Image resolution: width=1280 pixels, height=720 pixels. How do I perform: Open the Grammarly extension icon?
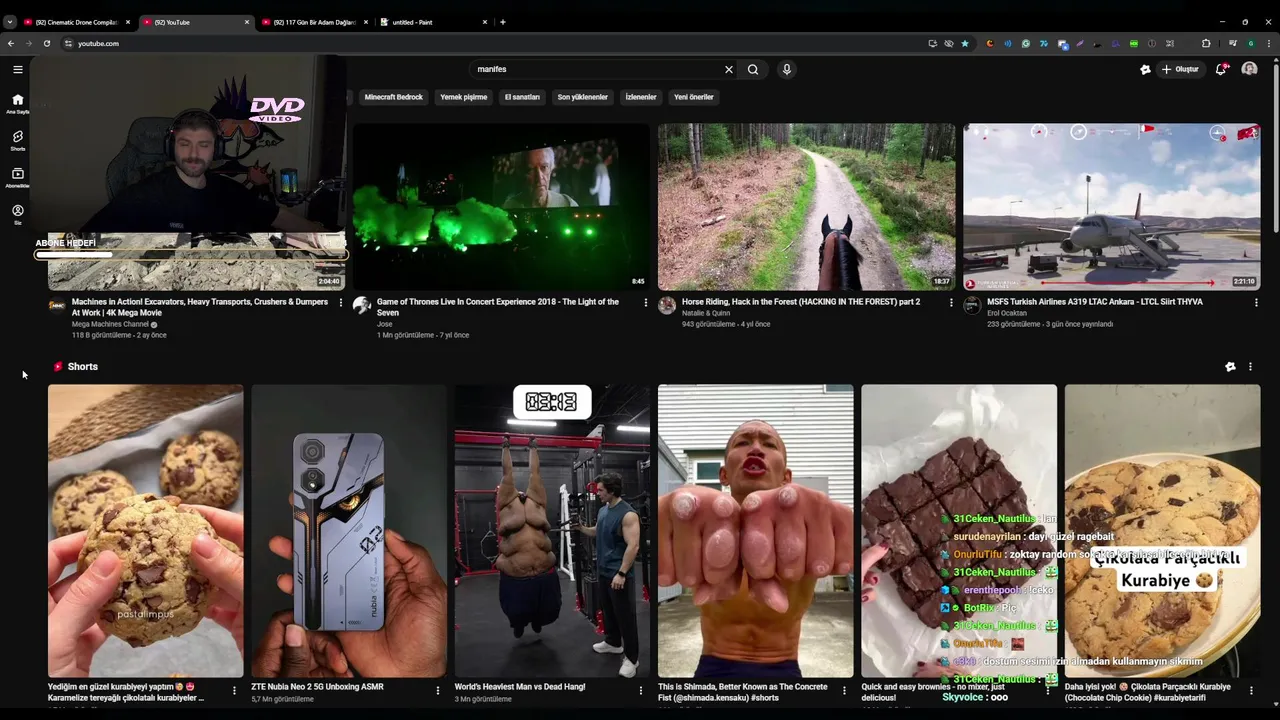[x=1026, y=43]
